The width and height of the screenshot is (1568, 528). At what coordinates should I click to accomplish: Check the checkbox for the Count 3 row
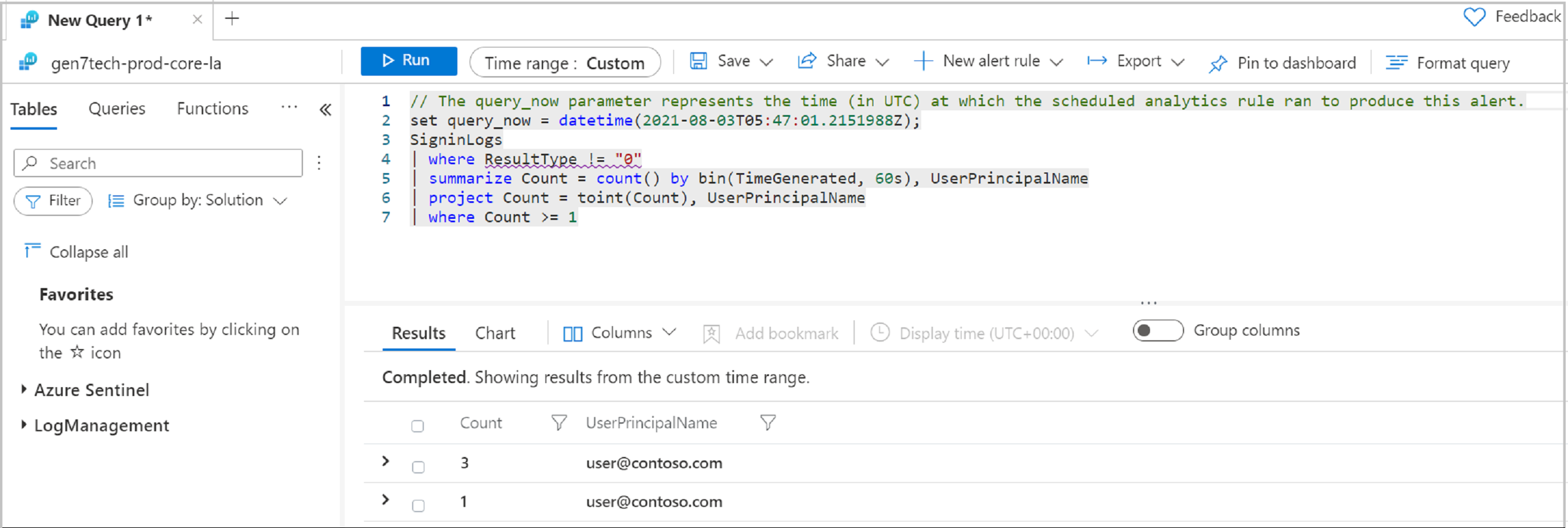pyautogui.click(x=418, y=466)
